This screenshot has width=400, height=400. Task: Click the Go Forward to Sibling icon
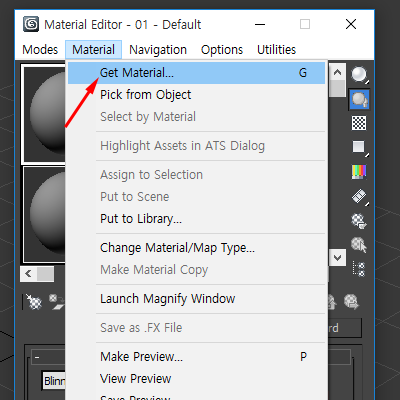[x=352, y=302]
